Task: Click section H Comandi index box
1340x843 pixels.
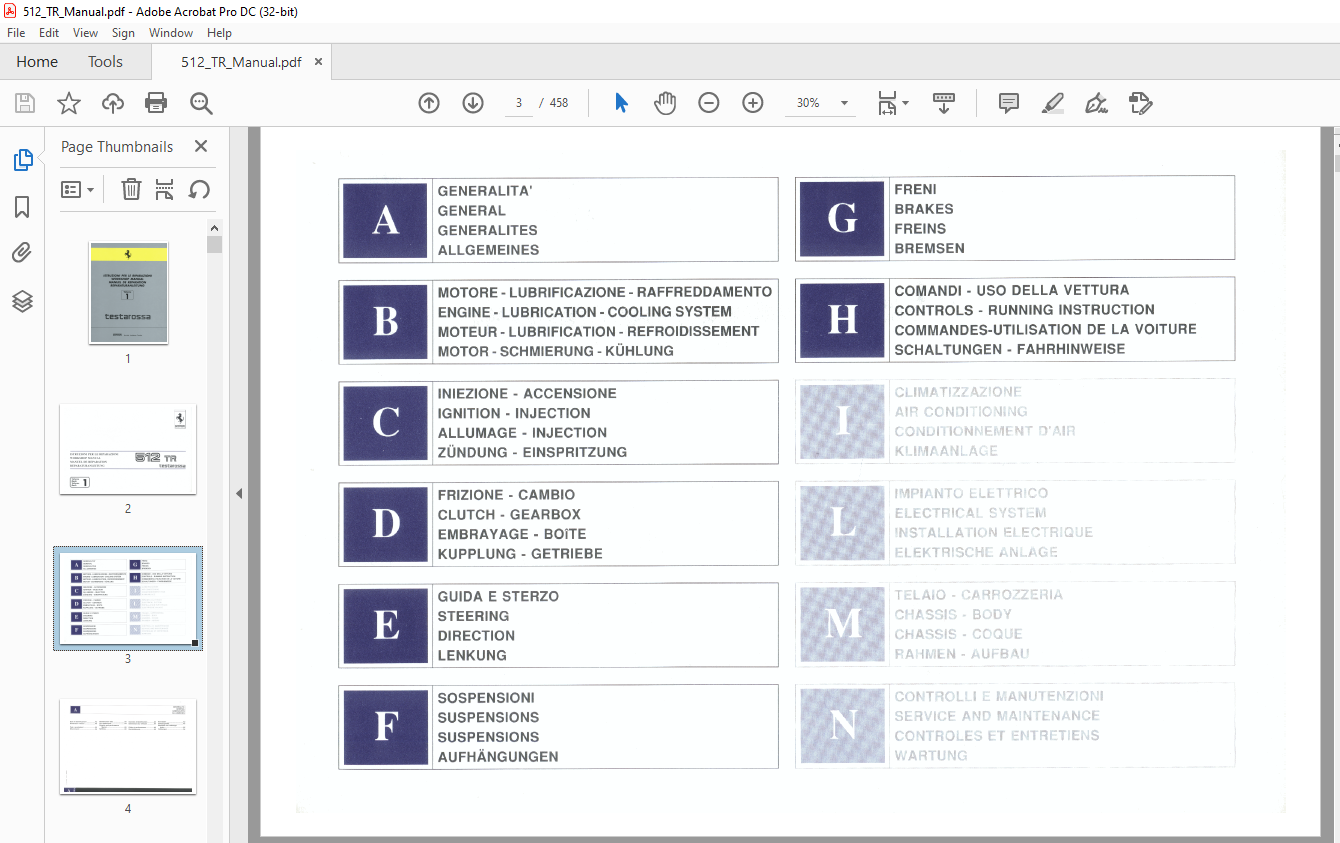Action: point(1015,319)
